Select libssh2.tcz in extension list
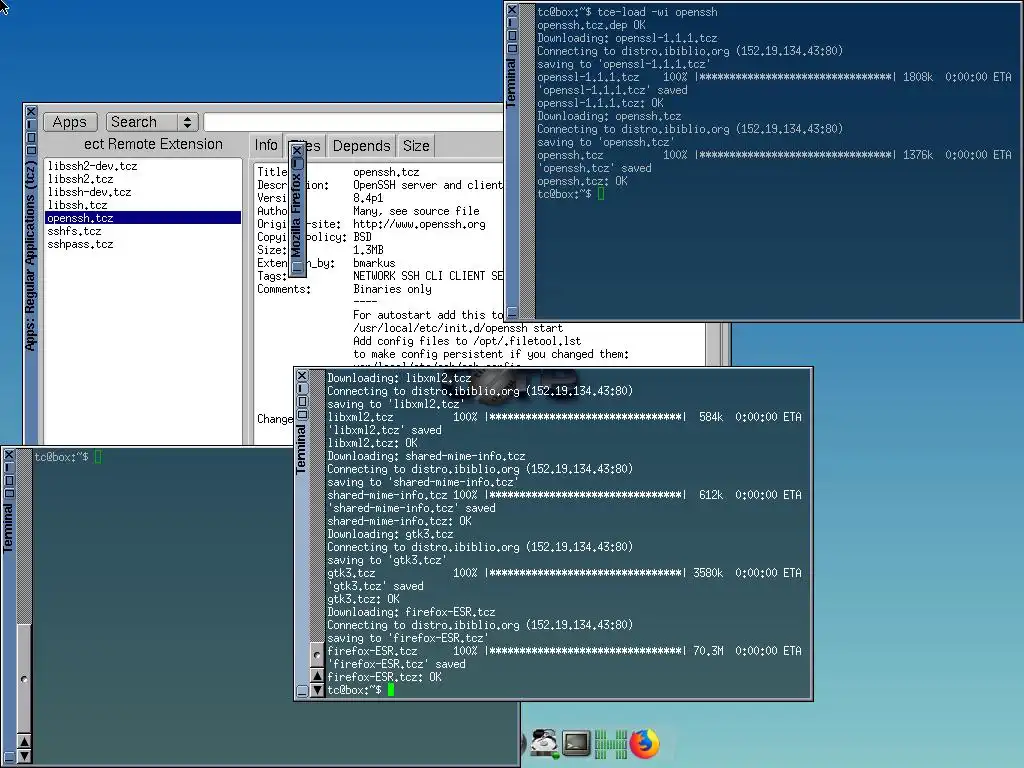Screen dimensions: 1024x768 coord(142,179)
